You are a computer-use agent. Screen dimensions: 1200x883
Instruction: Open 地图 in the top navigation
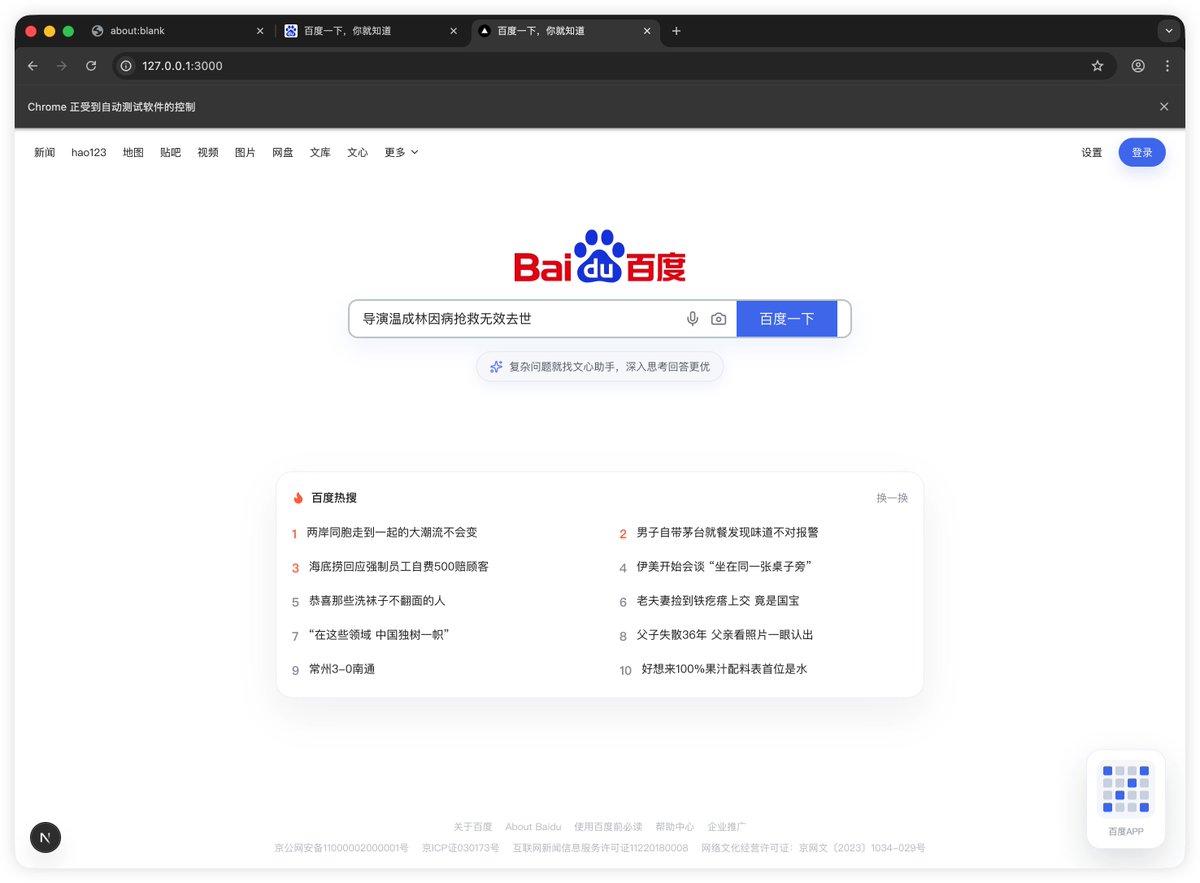[x=133, y=153]
